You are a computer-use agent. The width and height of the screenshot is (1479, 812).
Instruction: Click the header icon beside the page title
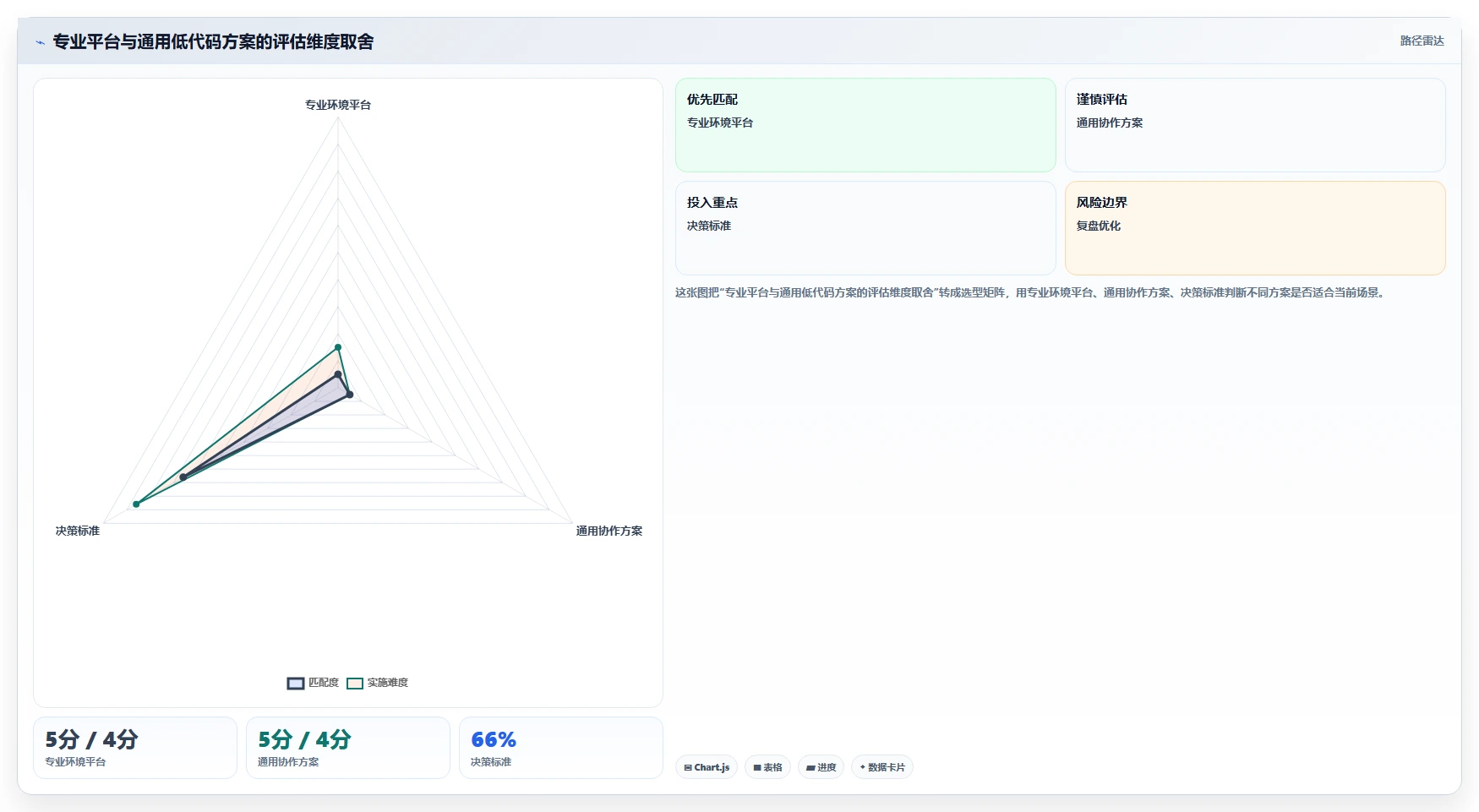40,42
